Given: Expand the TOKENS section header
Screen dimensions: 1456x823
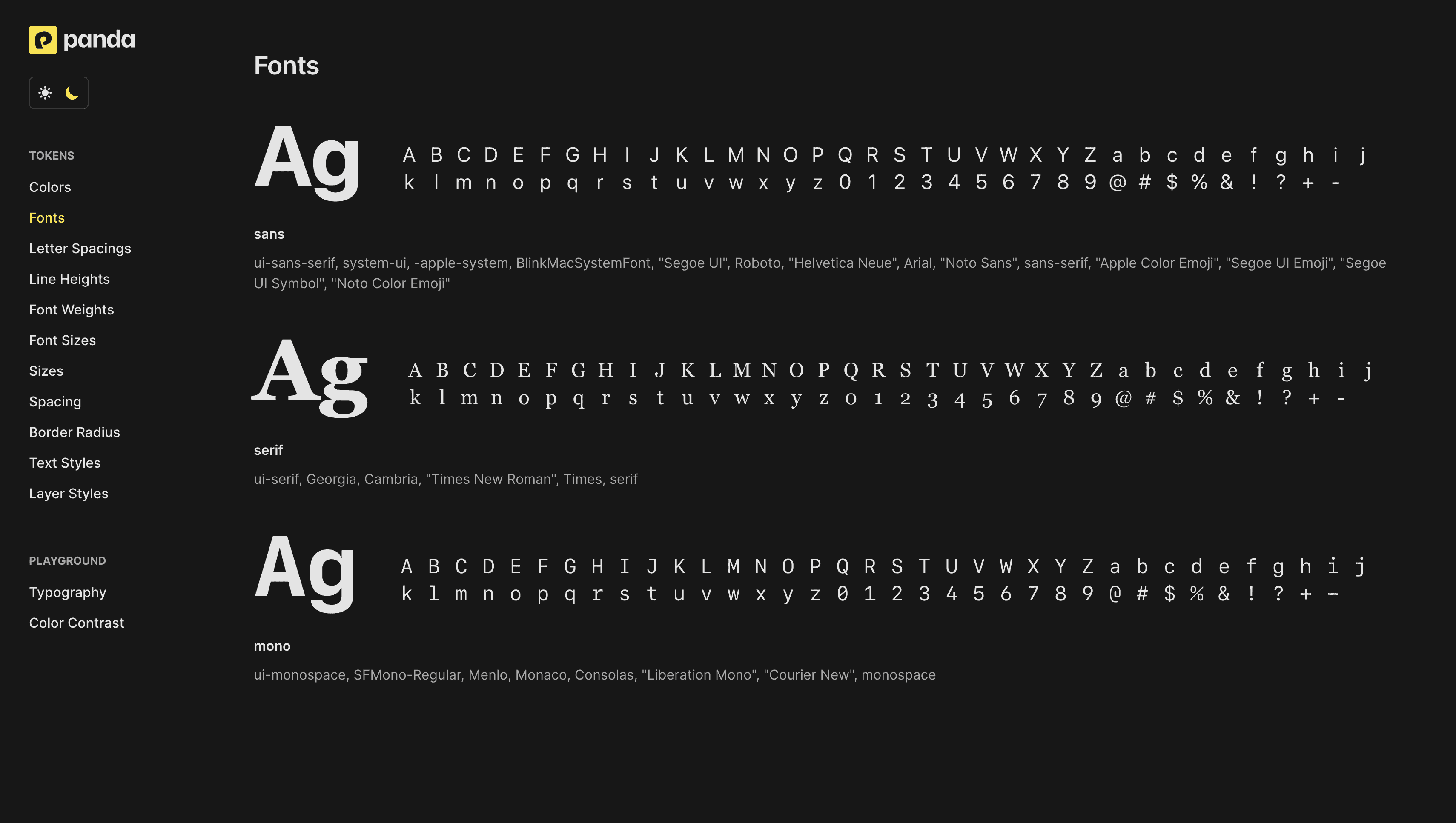Looking at the screenshot, I should click(x=51, y=155).
